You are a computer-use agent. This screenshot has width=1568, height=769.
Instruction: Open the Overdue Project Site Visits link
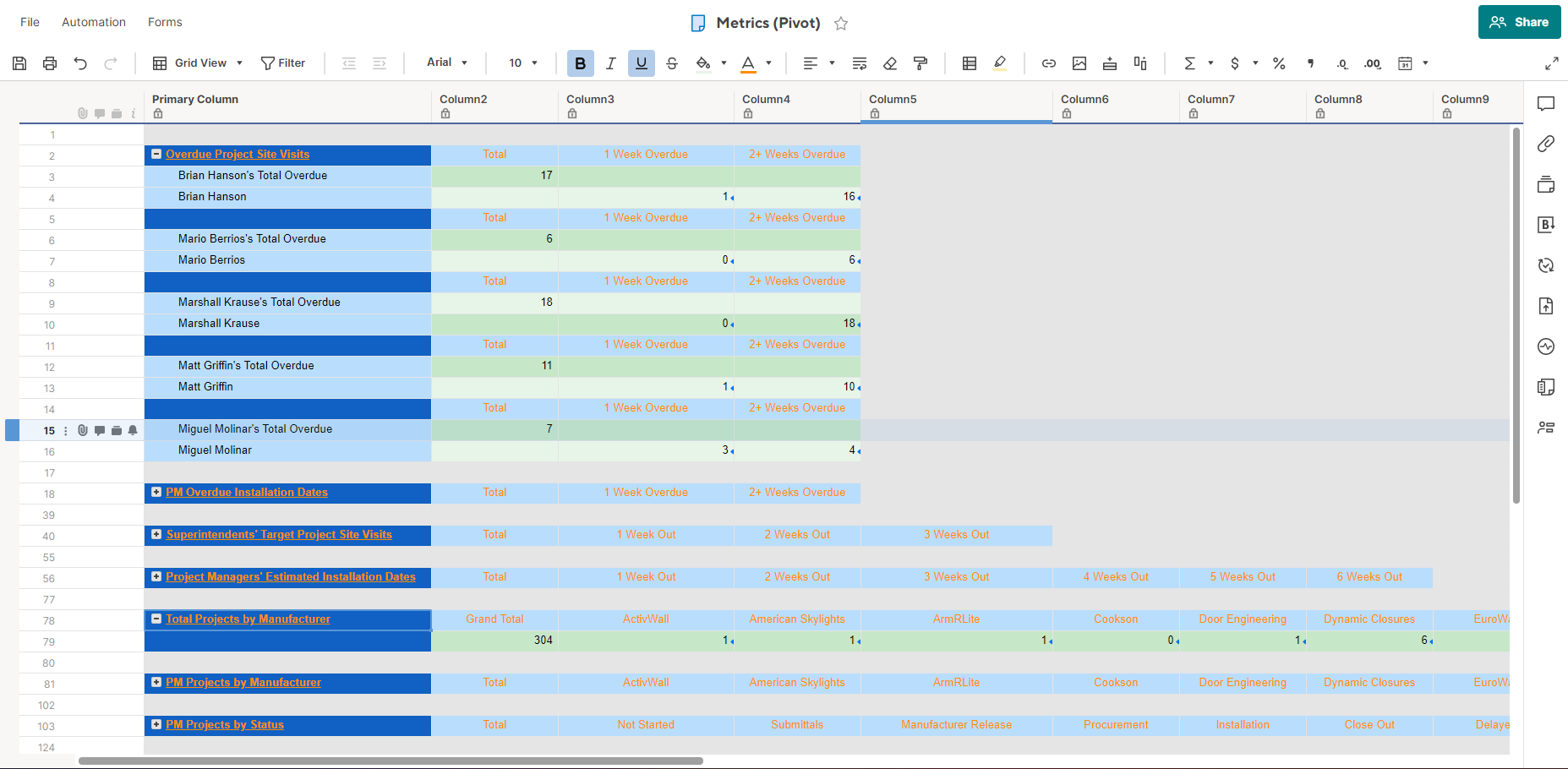pos(238,154)
